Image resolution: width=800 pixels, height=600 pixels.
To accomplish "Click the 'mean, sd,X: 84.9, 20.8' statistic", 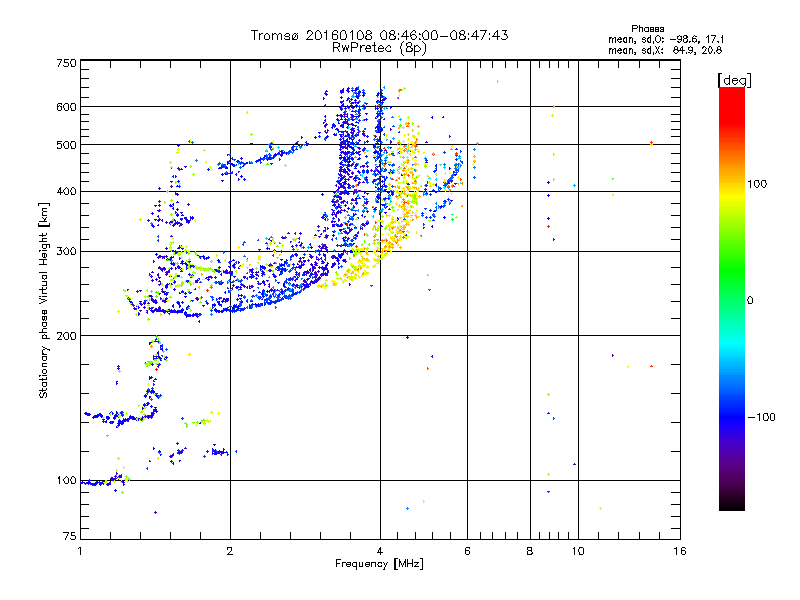I will (x=664, y=50).
